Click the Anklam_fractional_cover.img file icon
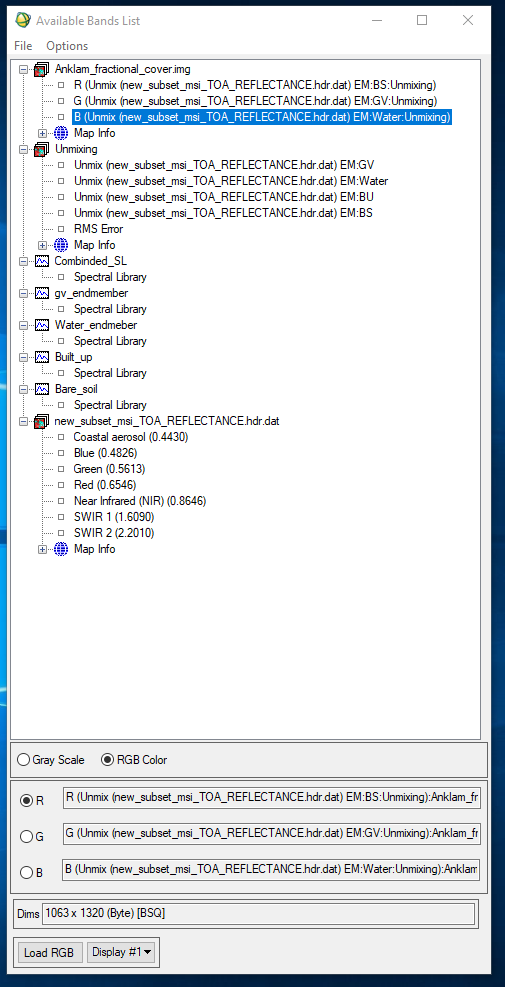505x987 pixels. (x=42, y=69)
